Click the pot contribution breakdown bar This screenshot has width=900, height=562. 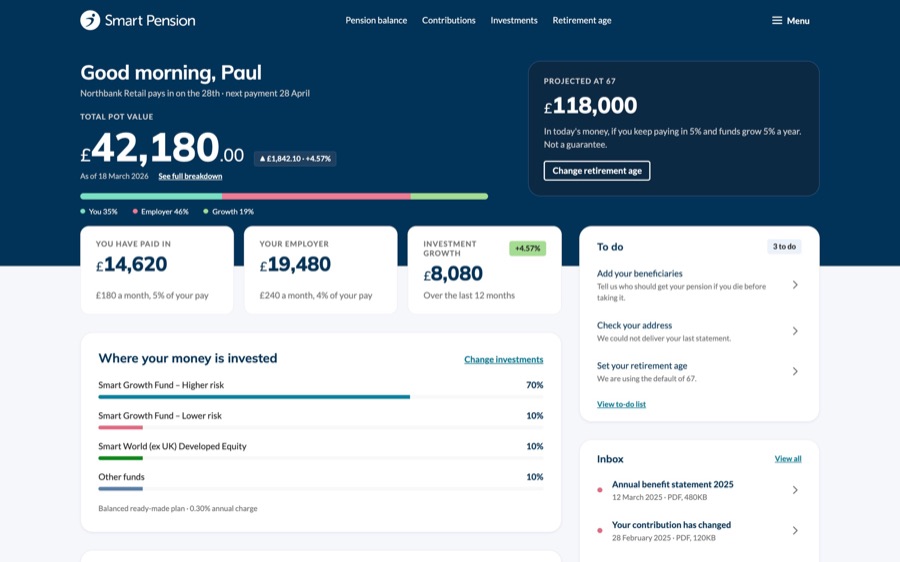[x=284, y=196]
